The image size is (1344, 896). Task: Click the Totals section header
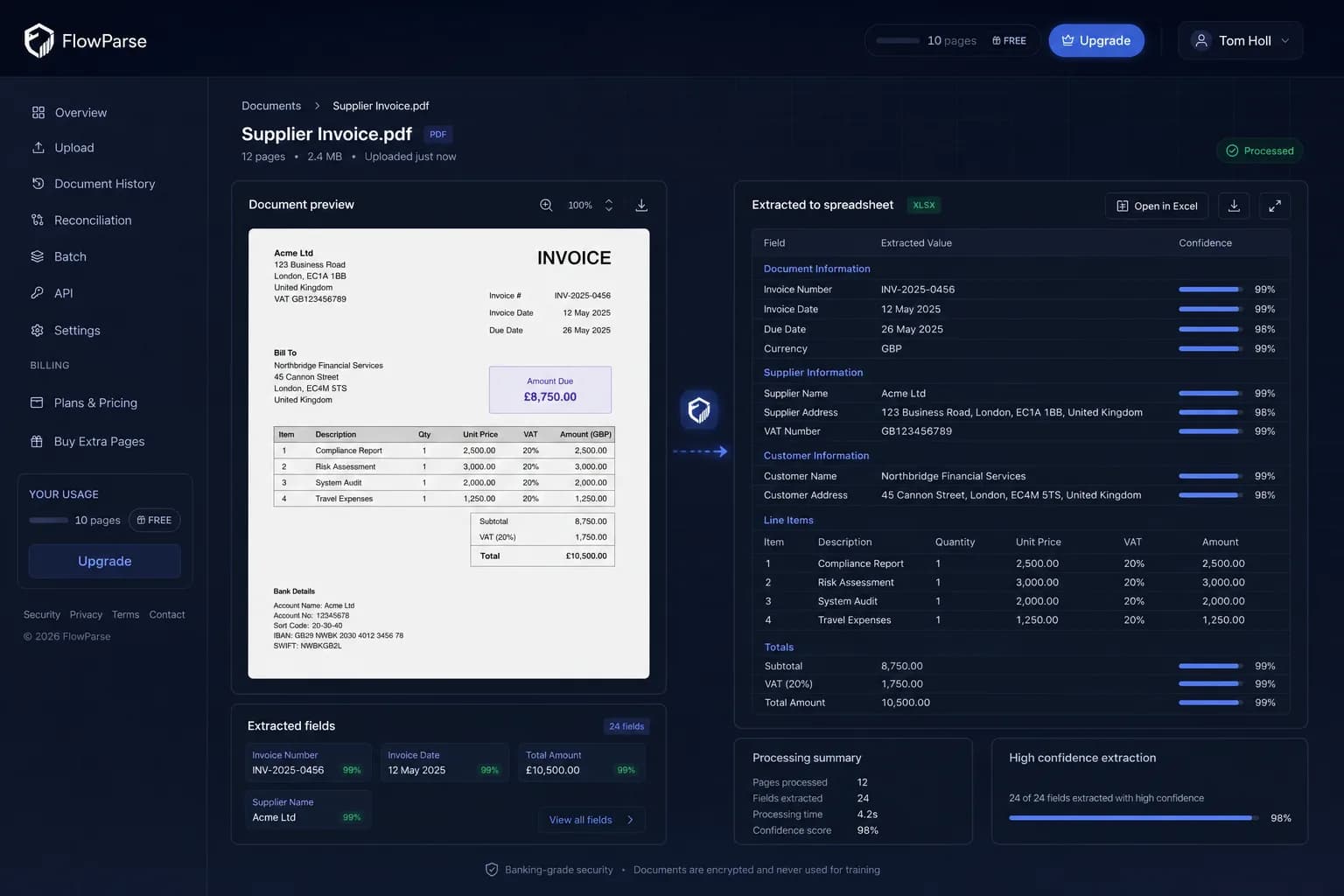coord(779,647)
